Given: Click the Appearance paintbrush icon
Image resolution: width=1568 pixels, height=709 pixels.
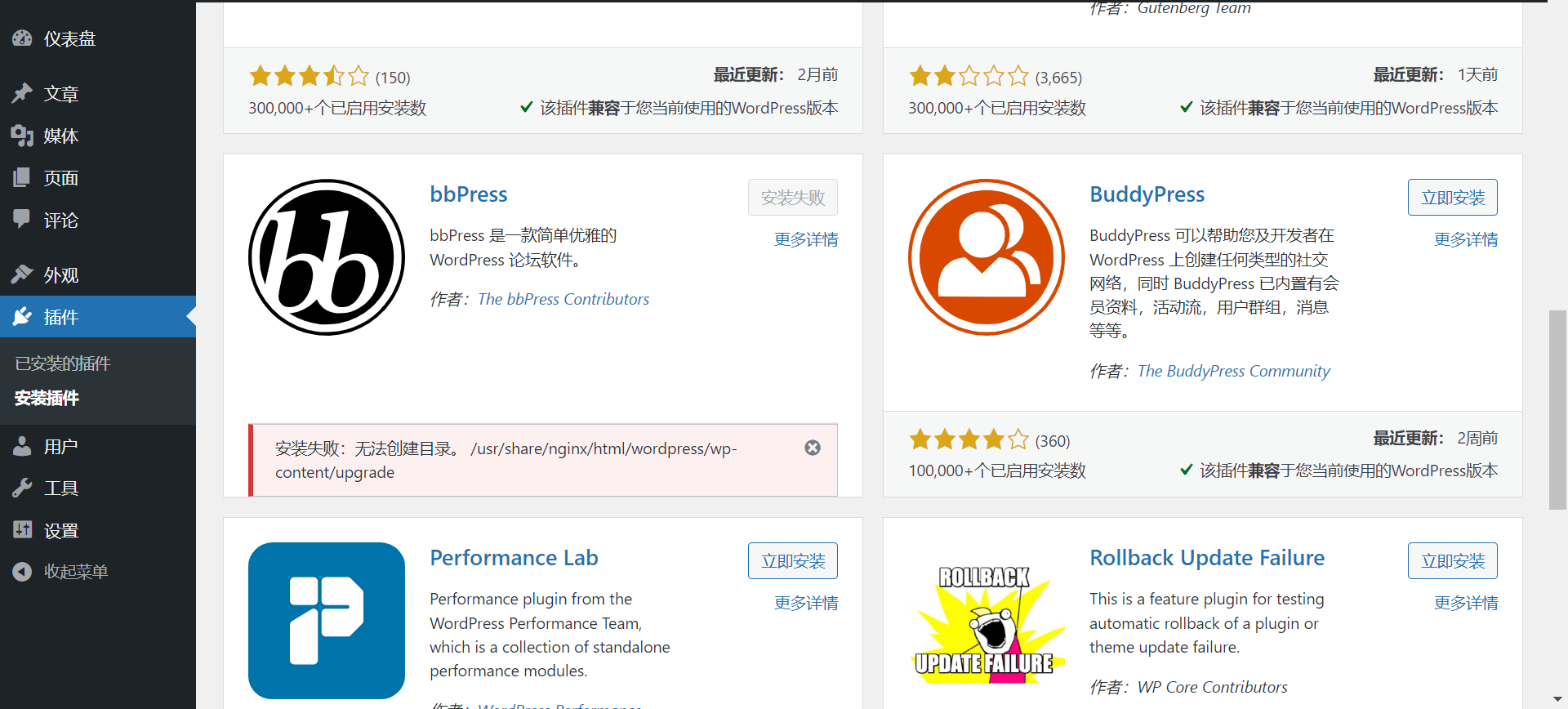Looking at the screenshot, I should (x=22, y=274).
